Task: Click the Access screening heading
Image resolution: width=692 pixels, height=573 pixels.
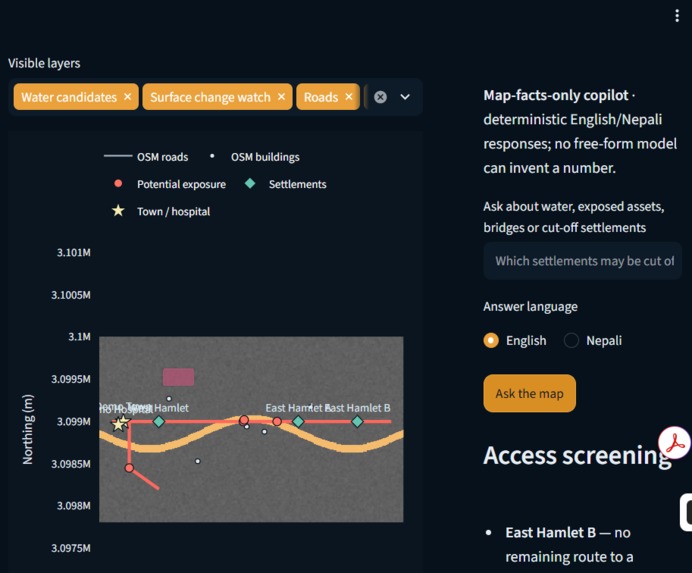Action: (577, 456)
